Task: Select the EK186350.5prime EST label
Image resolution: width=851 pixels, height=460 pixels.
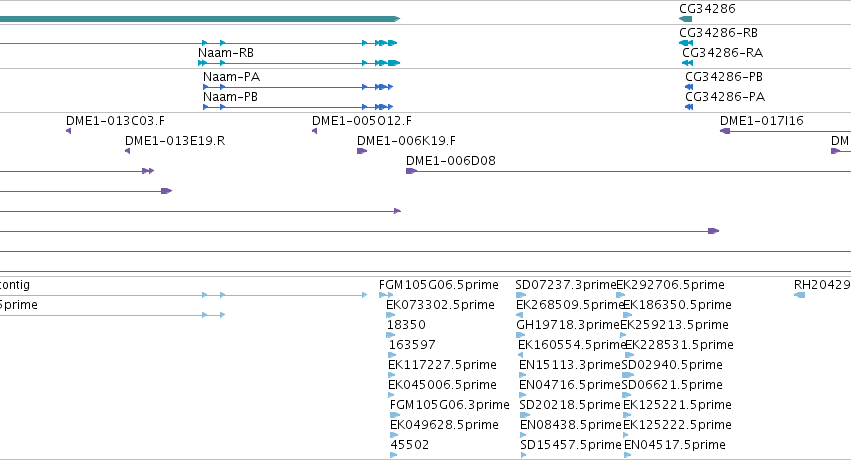Action: pyautogui.click(x=677, y=305)
